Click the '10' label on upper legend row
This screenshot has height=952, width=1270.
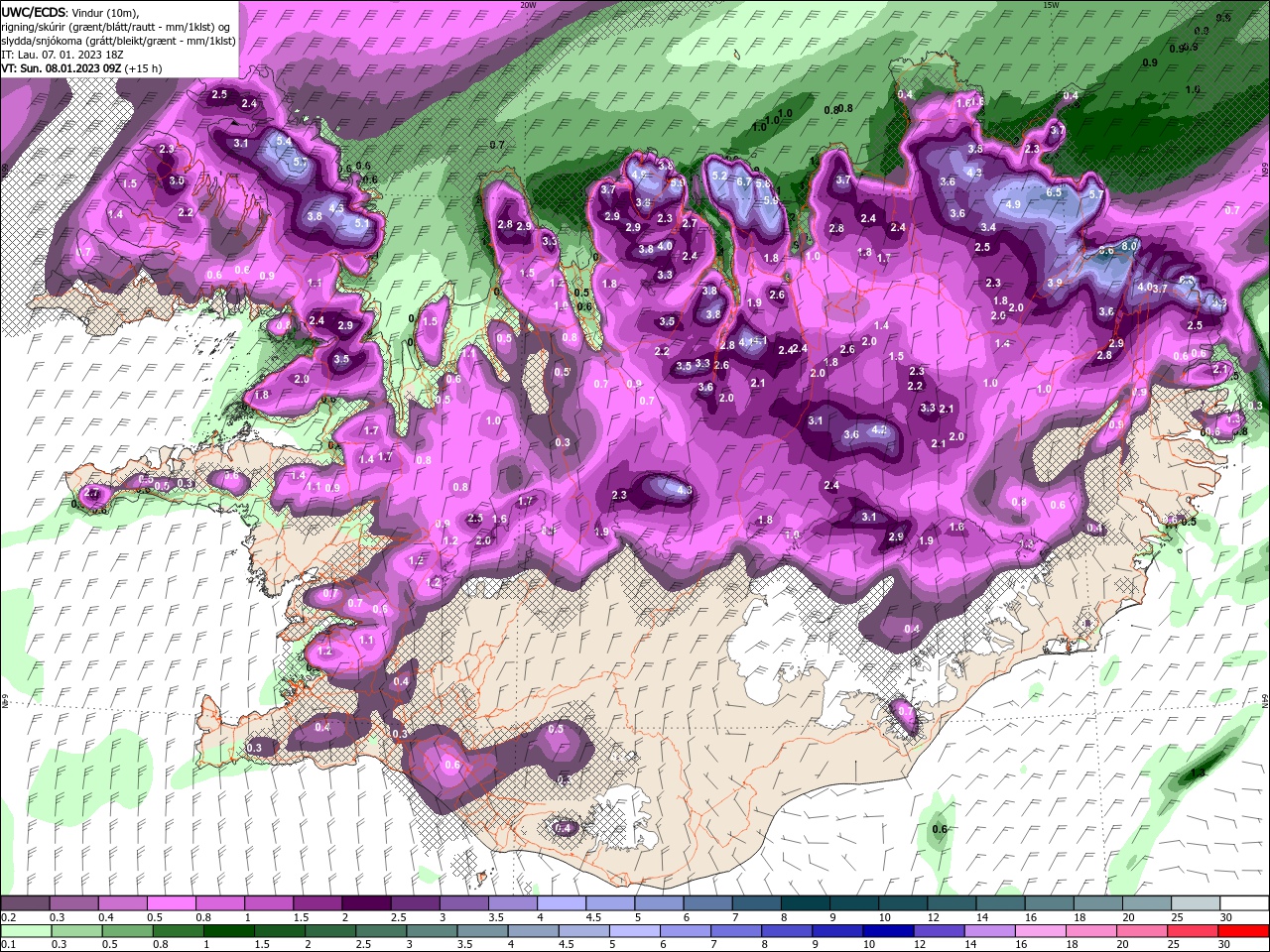pyautogui.click(x=884, y=916)
